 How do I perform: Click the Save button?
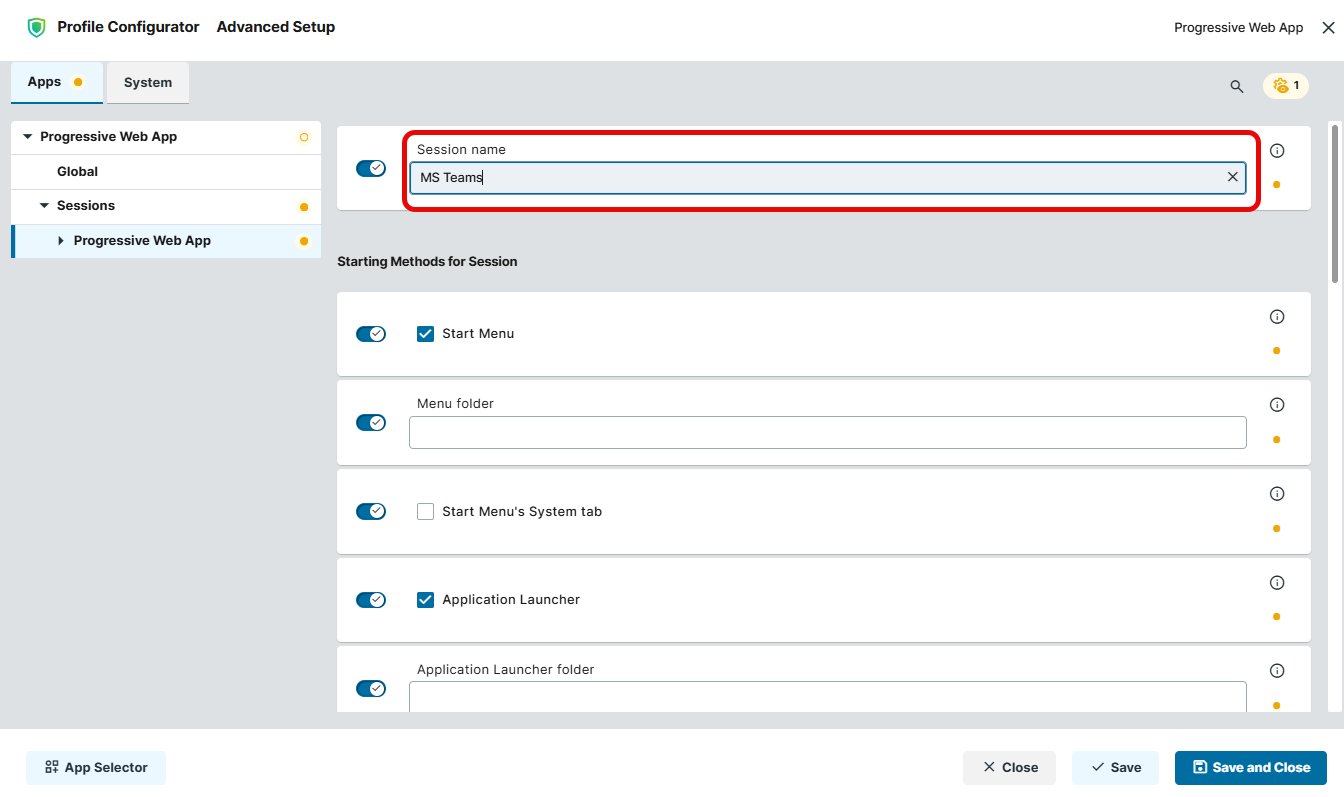point(1115,768)
